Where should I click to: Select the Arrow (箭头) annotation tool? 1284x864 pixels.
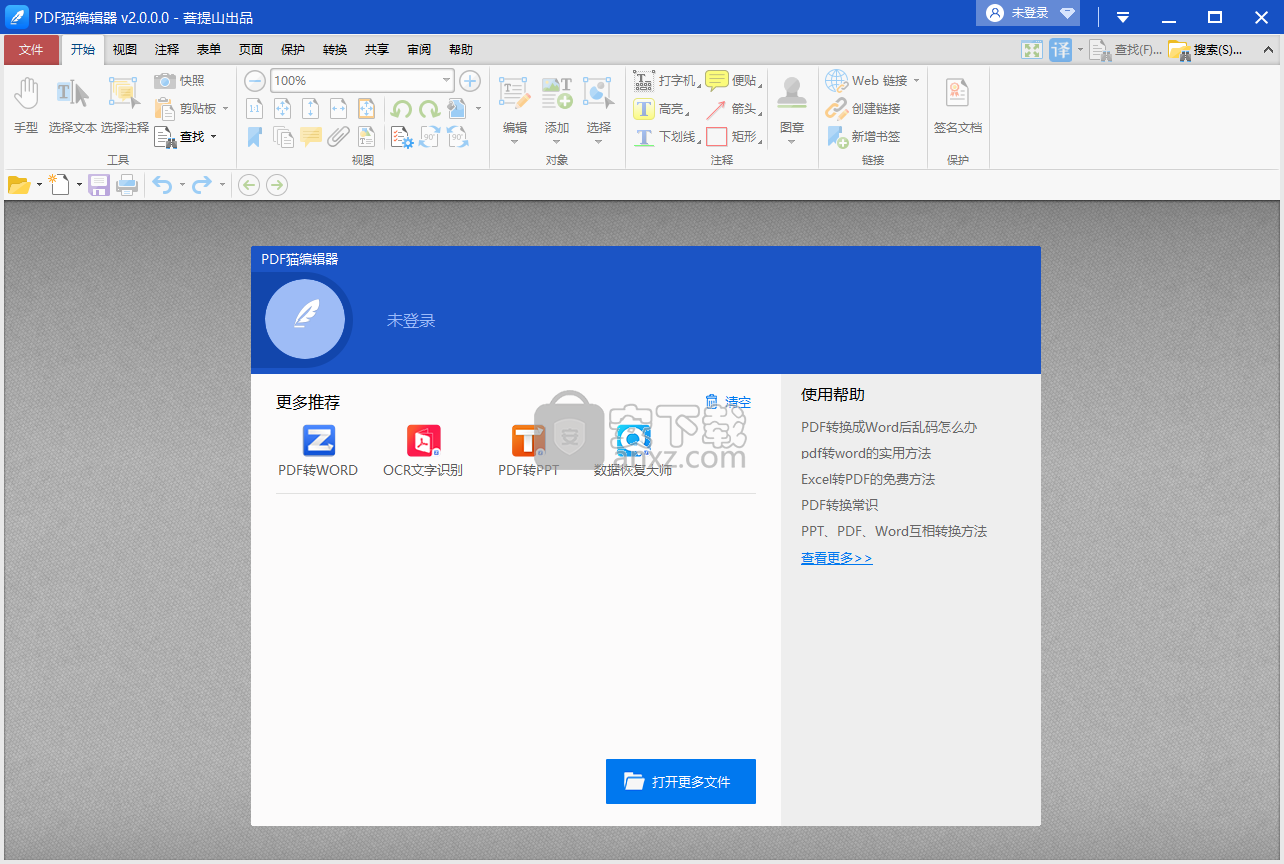[733, 109]
